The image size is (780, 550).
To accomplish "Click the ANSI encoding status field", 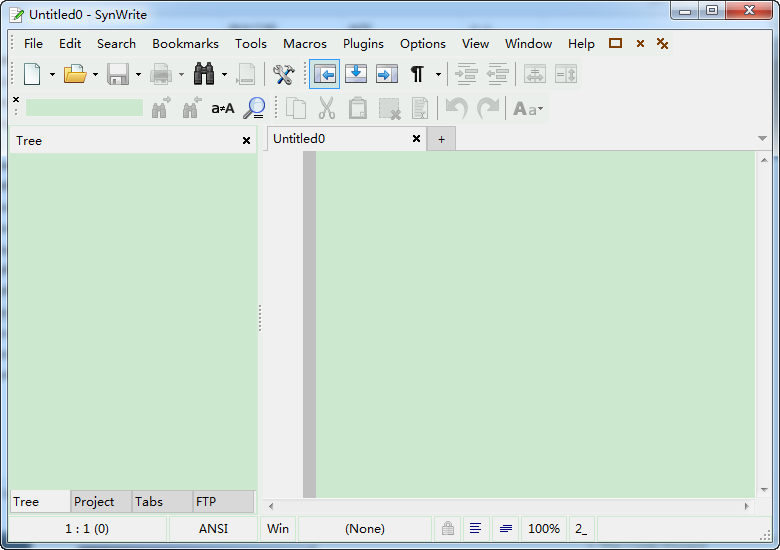I will [213, 529].
